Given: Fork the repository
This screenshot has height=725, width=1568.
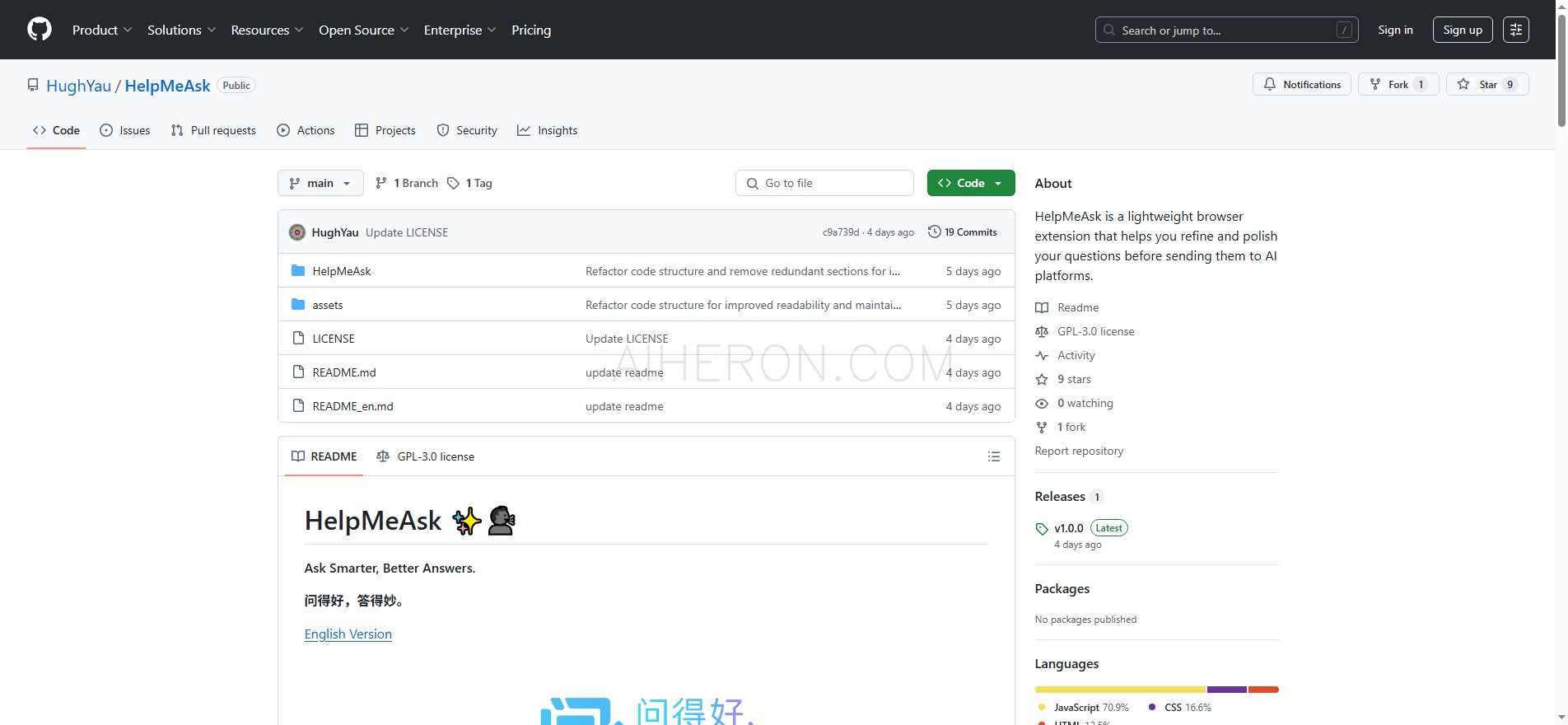Looking at the screenshot, I should click(1398, 84).
